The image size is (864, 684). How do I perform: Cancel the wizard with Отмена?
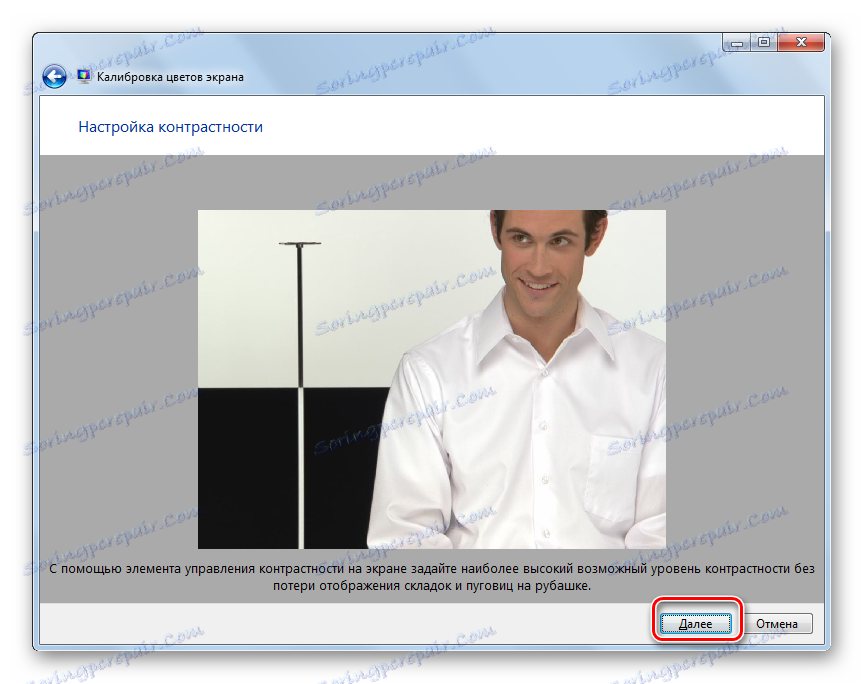tap(776, 624)
